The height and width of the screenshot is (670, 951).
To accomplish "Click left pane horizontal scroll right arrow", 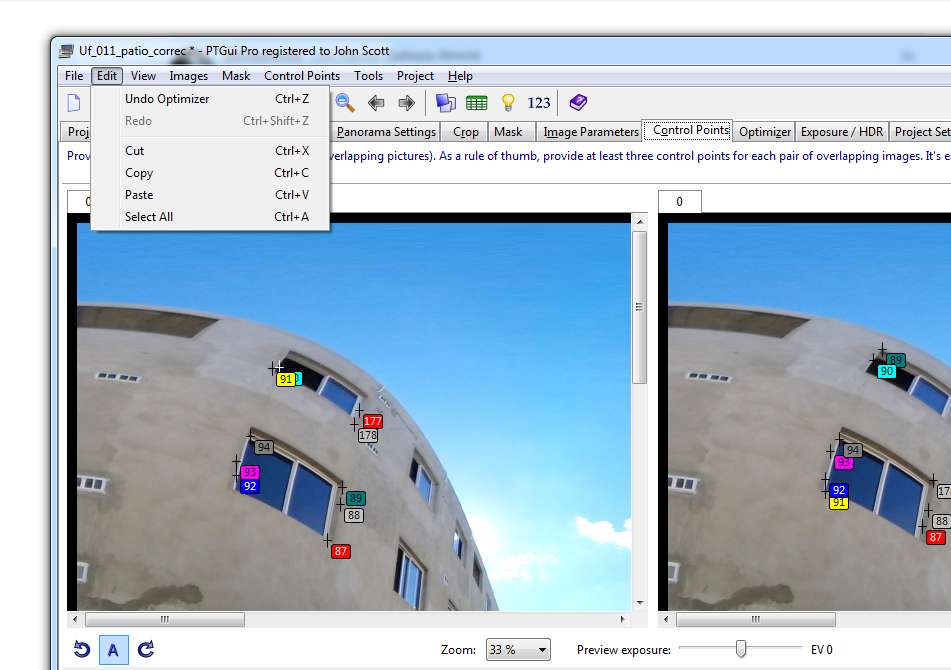I will point(622,619).
